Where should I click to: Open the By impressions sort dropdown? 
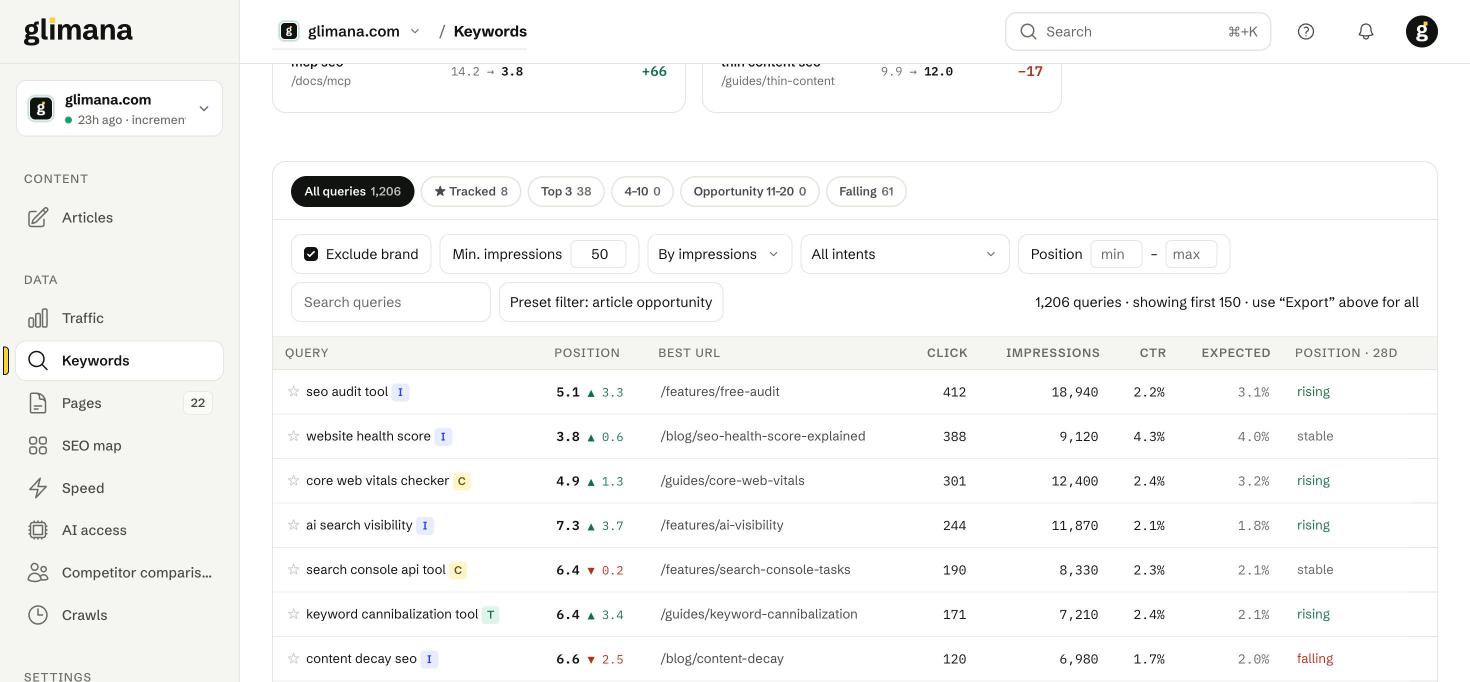(x=720, y=254)
